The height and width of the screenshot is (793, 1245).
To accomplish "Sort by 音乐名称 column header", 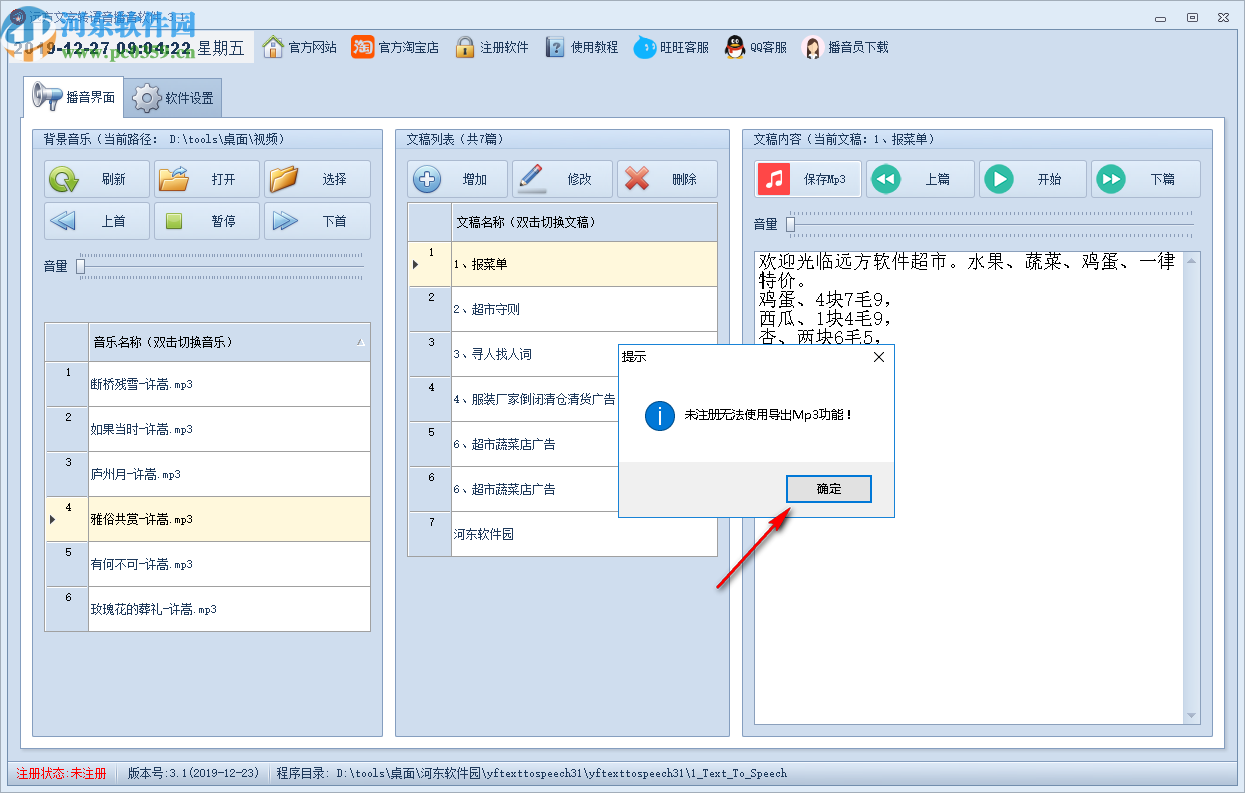I will (229, 342).
